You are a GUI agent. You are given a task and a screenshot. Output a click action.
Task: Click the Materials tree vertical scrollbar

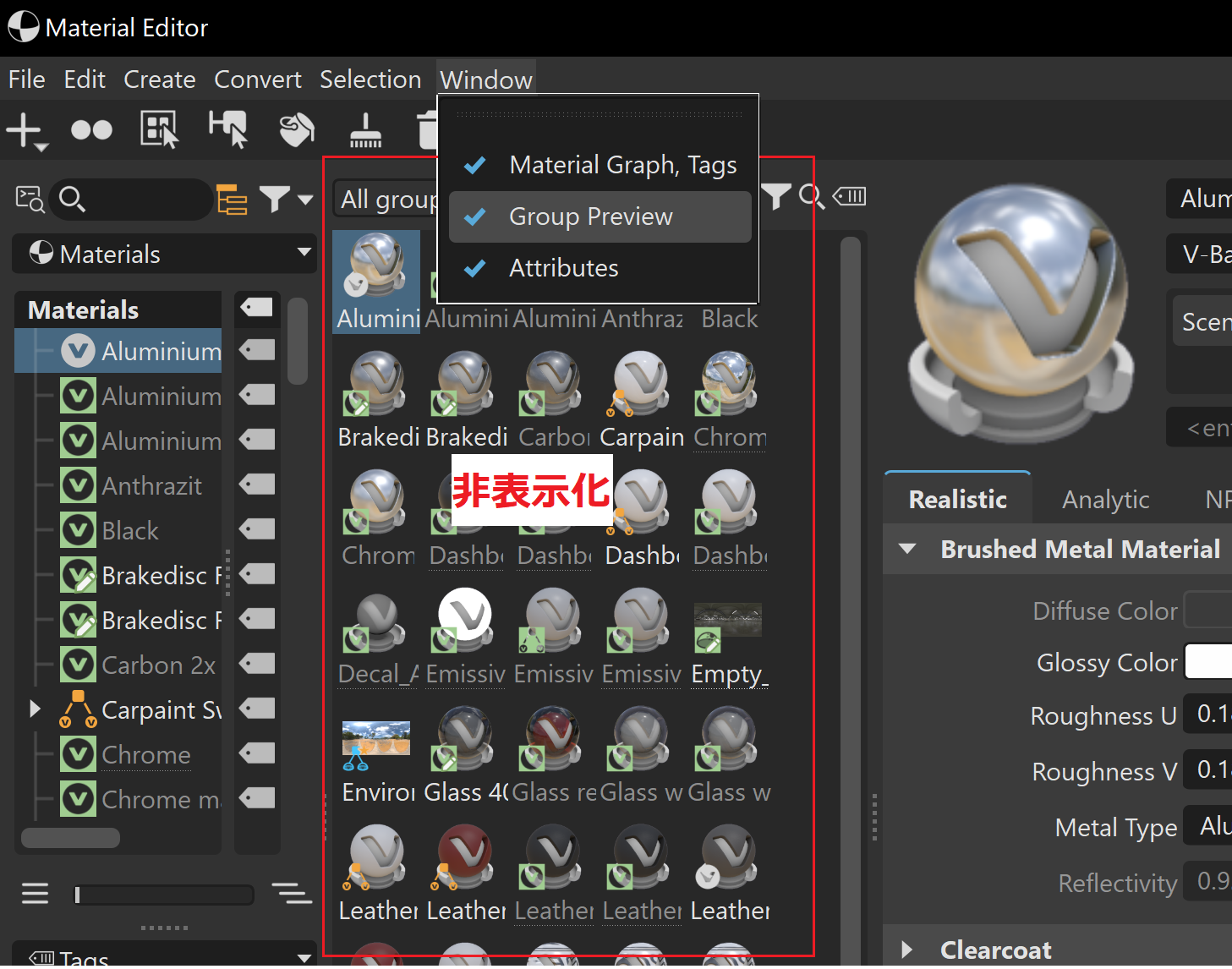297,341
